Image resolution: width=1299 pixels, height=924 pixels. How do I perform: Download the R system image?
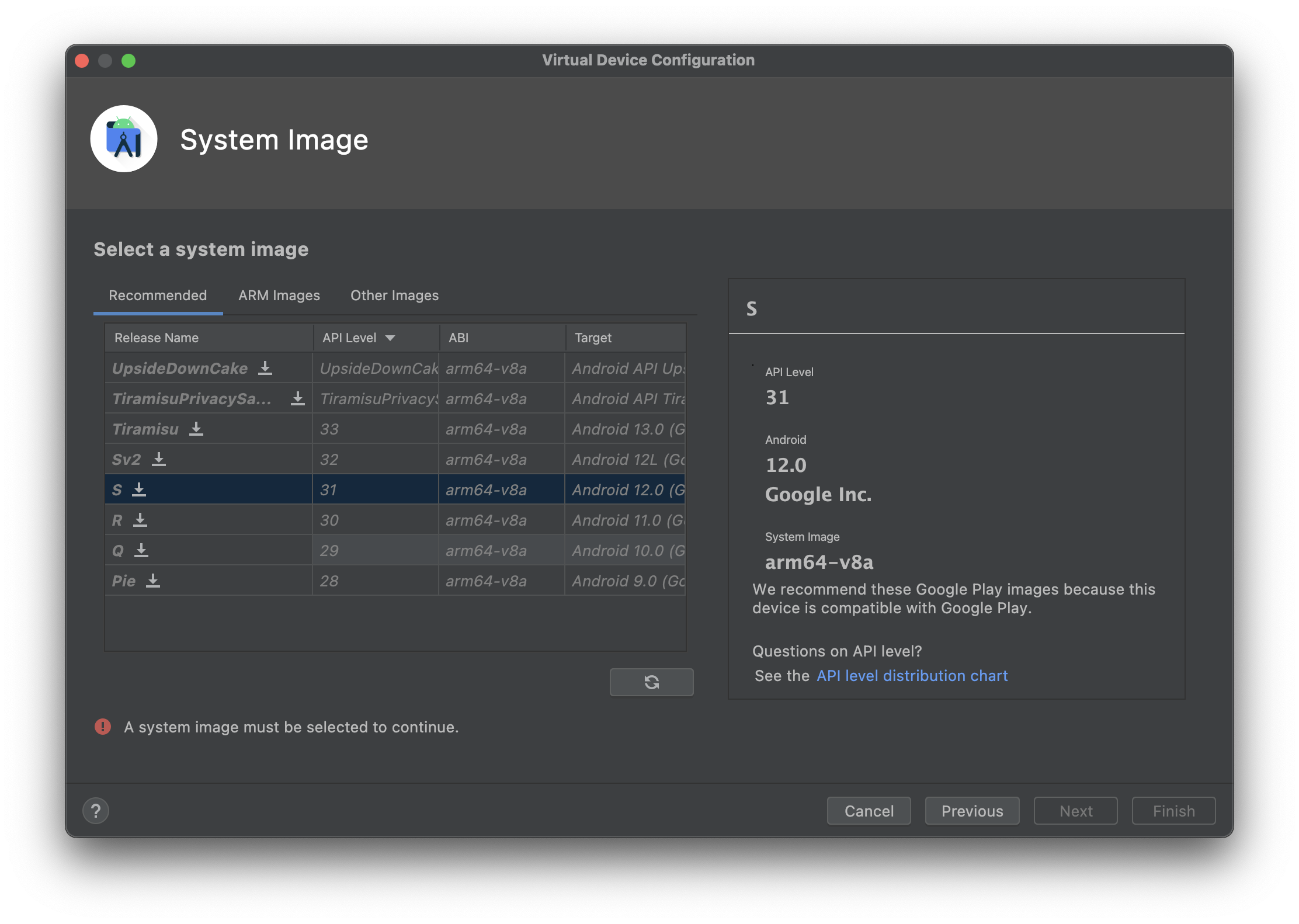(140, 520)
